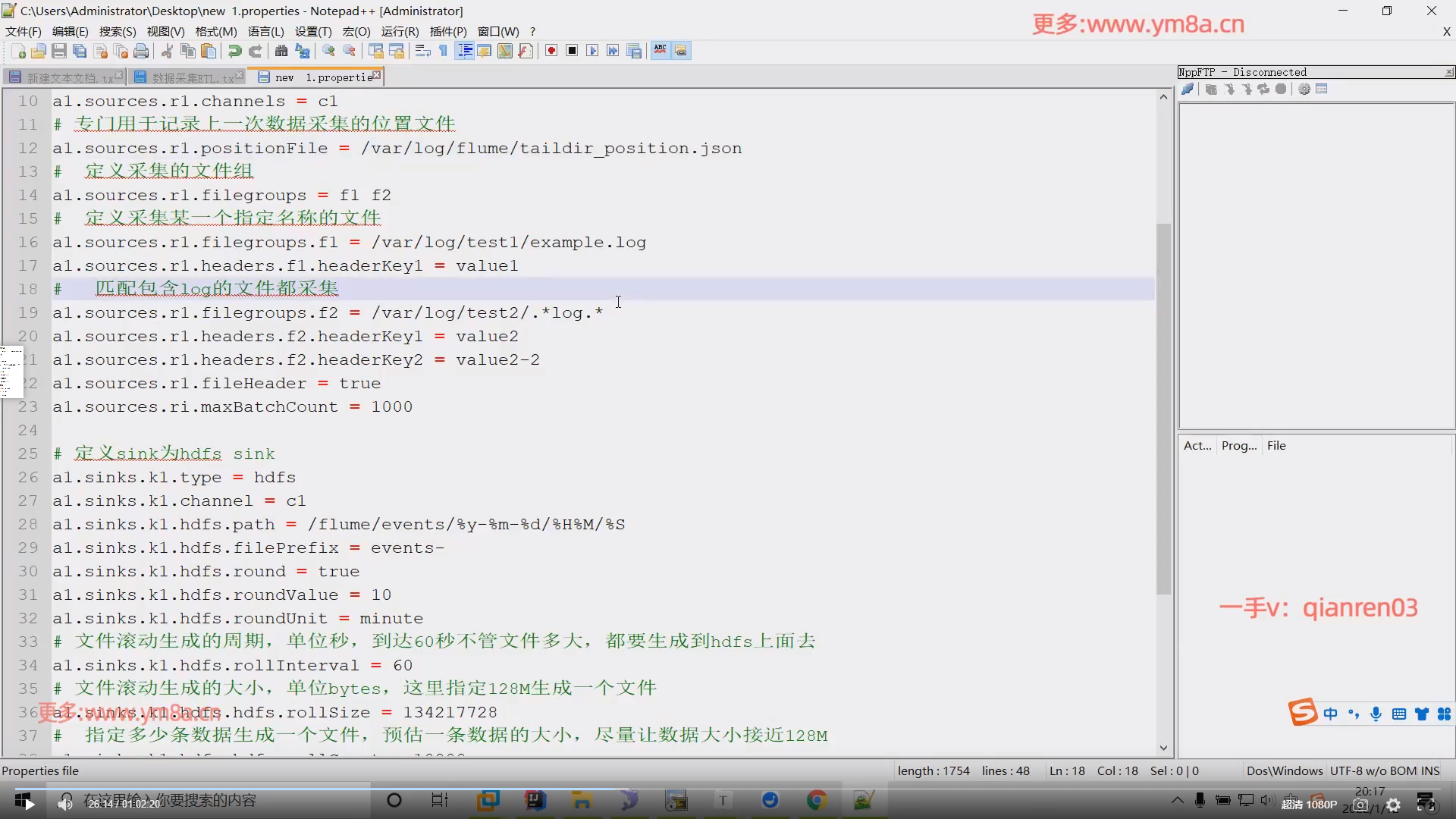Image resolution: width=1456 pixels, height=819 pixels.
Task: Click the Chrome icon in taskbar
Action: (817, 800)
